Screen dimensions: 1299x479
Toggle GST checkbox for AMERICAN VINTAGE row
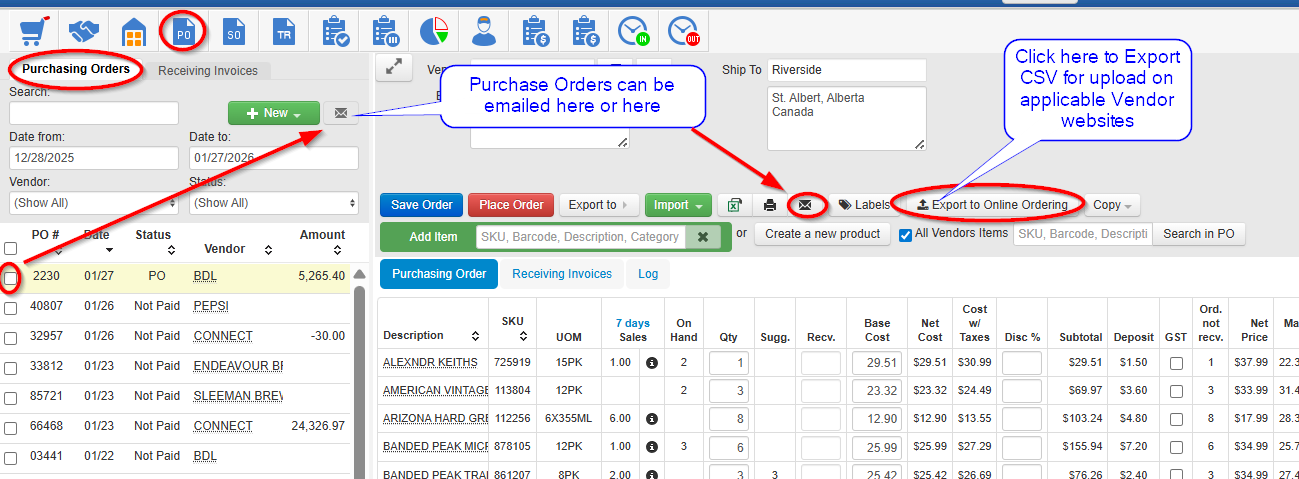(x=1176, y=391)
